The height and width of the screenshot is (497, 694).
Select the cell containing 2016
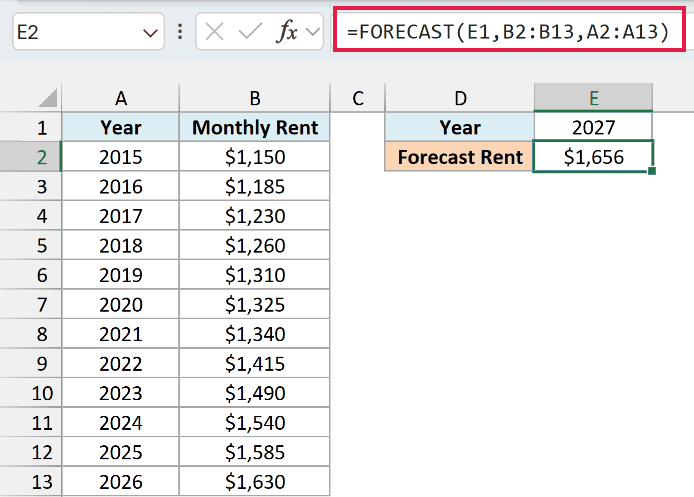[x=121, y=186]
